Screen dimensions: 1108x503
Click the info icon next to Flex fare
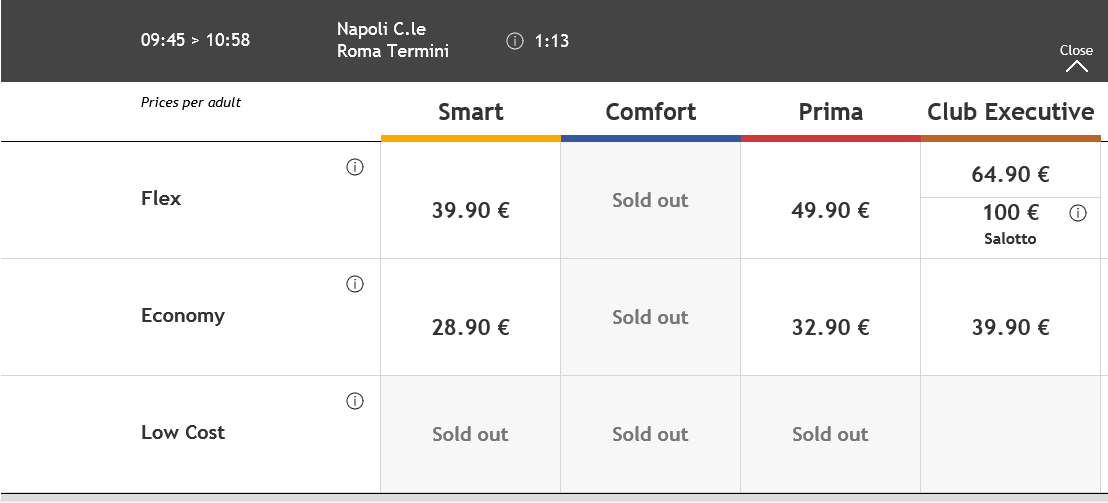[355, 167]
